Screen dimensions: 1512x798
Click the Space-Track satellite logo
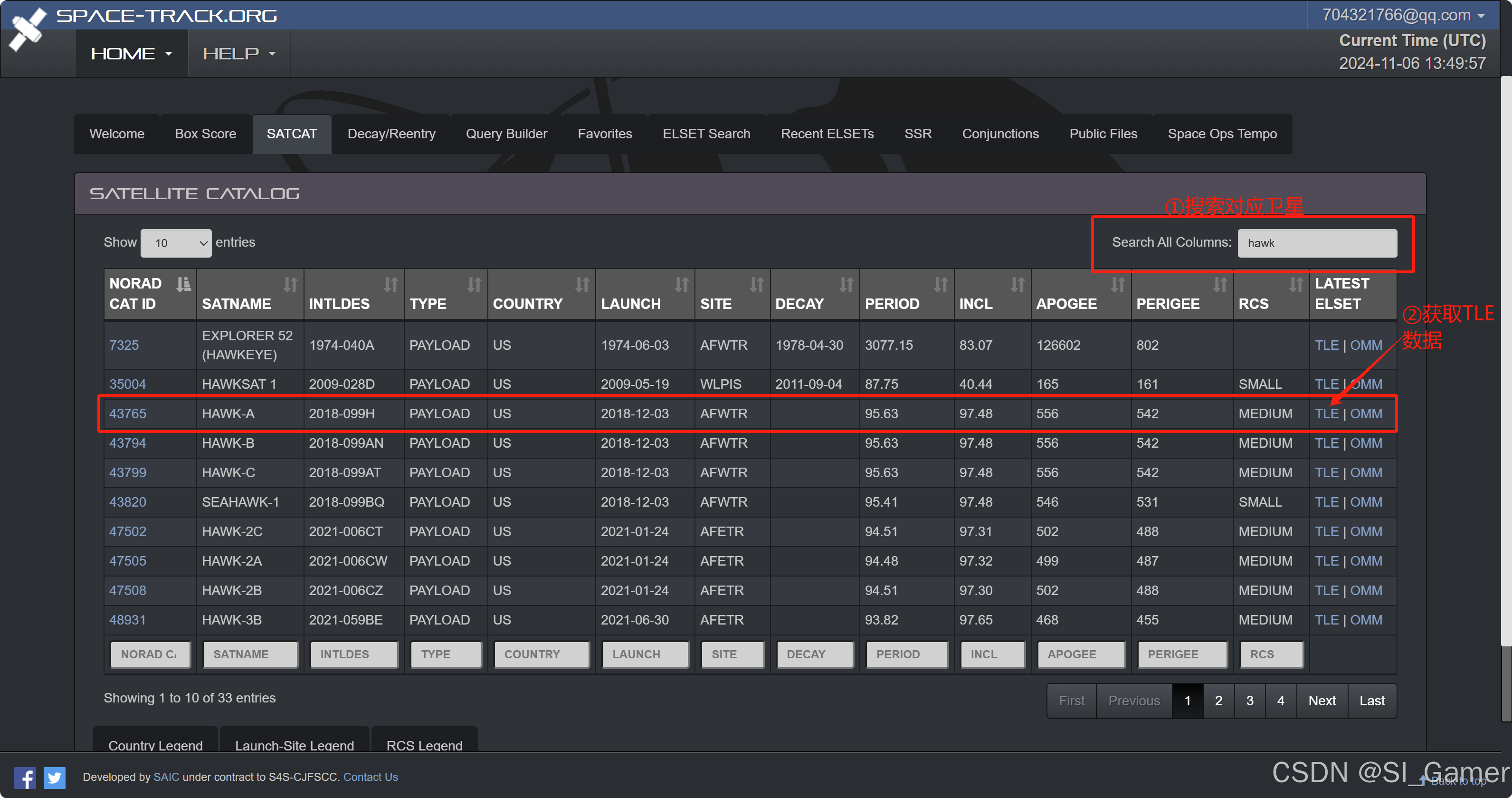(x=27, y=29)
